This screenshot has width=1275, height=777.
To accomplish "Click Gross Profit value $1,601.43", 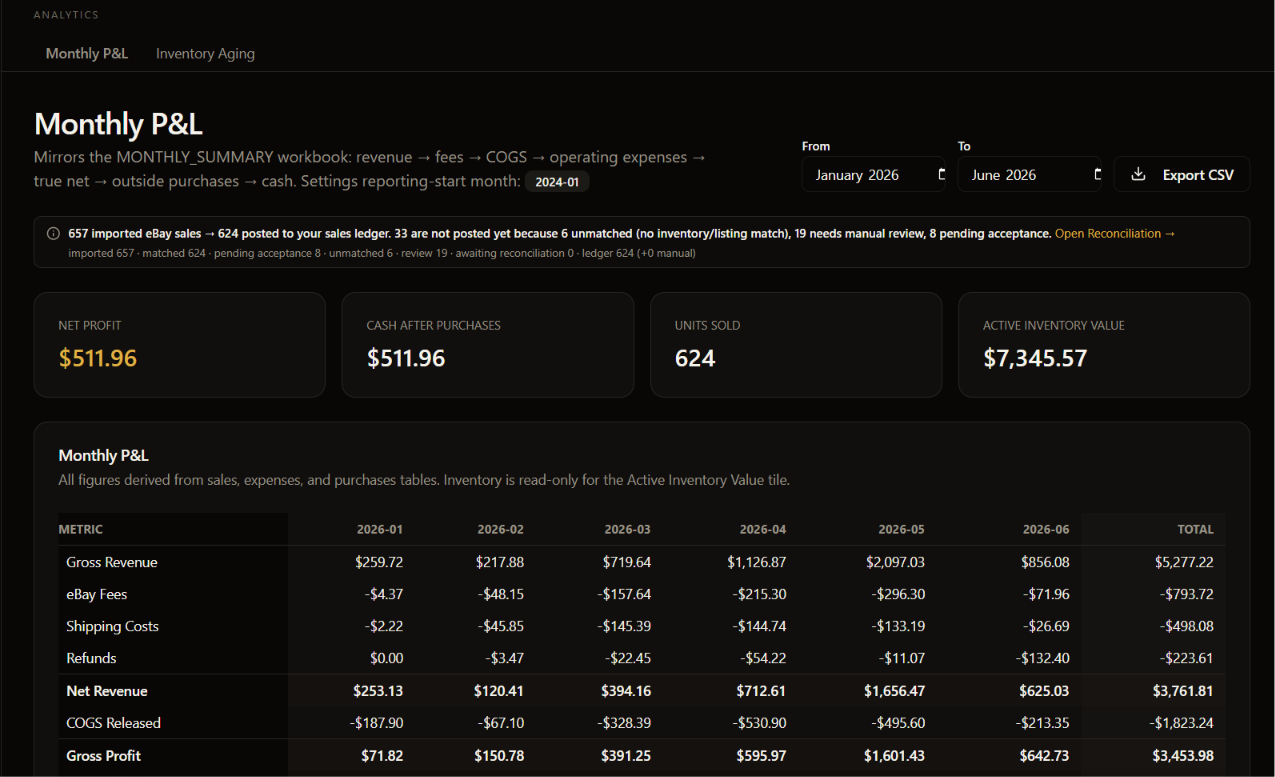I will pyautogui.click(x=895, y=756).
